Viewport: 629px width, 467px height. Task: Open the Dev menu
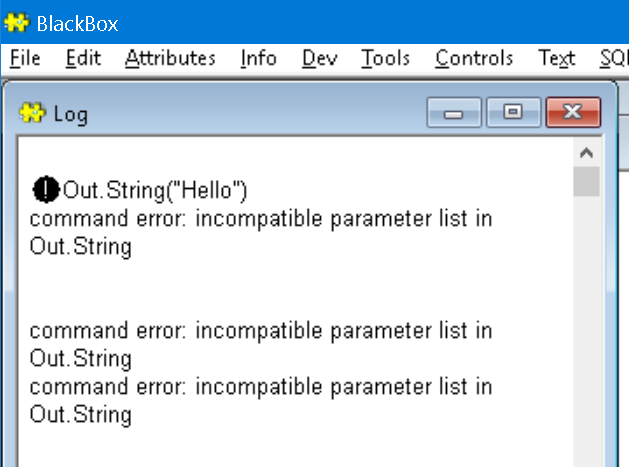coord(320,59)
